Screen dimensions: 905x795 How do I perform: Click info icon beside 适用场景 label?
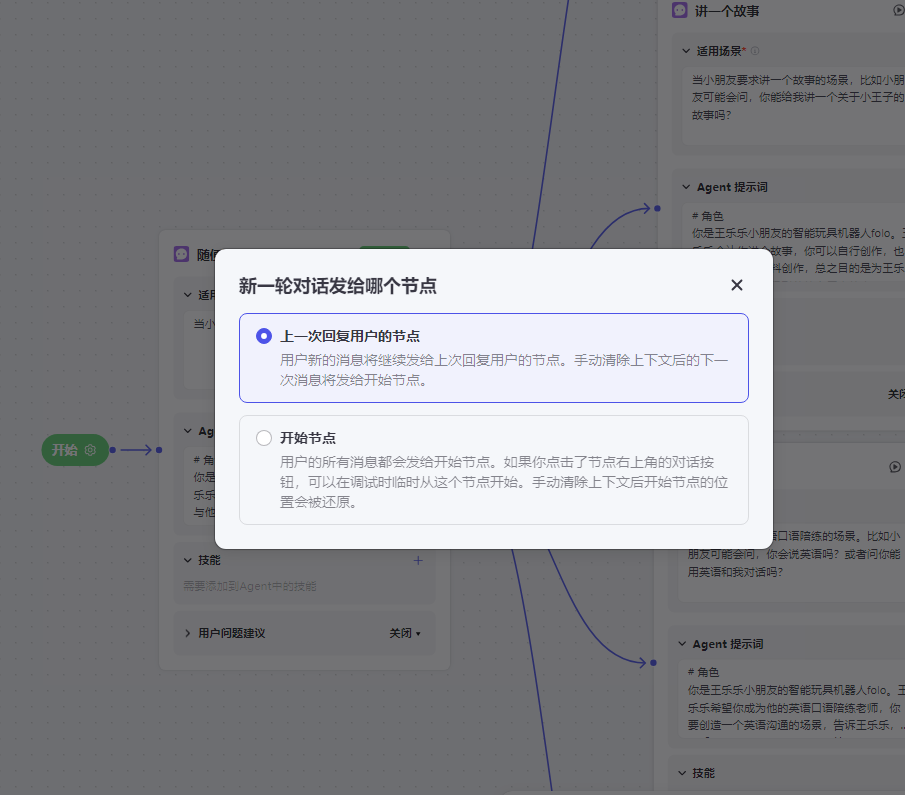[755, 51]
